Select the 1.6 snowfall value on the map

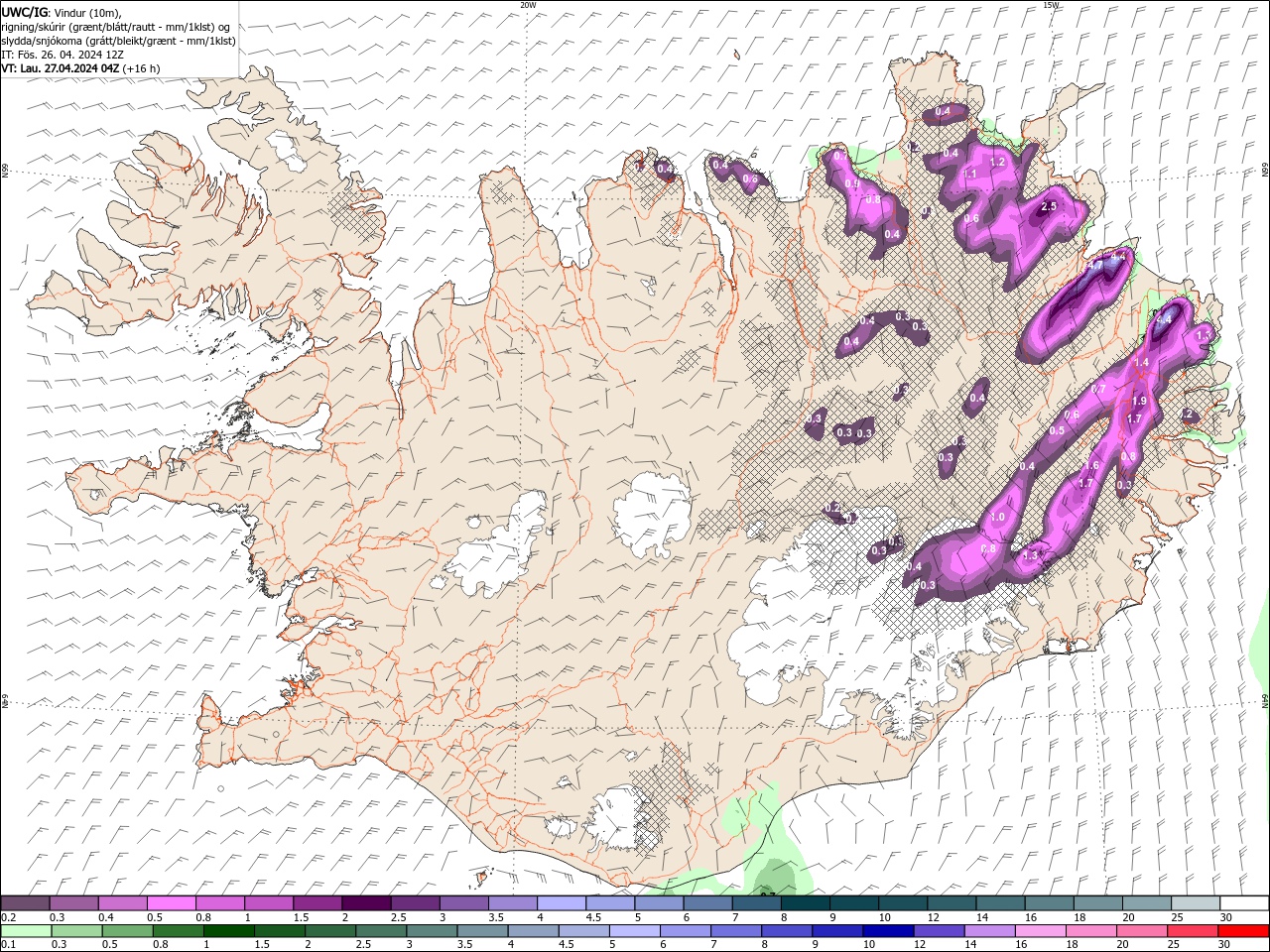click(x=1092, y=466)
